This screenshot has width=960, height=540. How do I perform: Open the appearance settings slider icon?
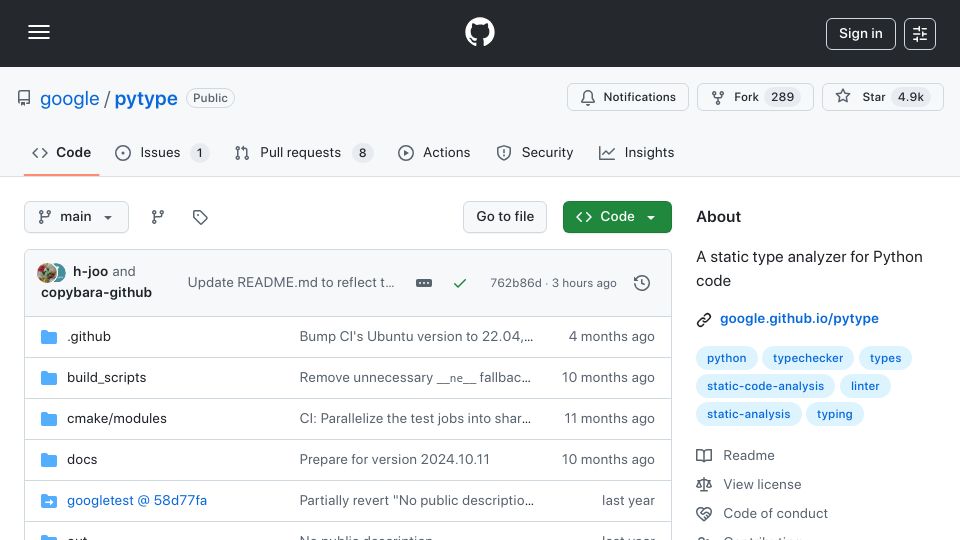pos(920,34)
